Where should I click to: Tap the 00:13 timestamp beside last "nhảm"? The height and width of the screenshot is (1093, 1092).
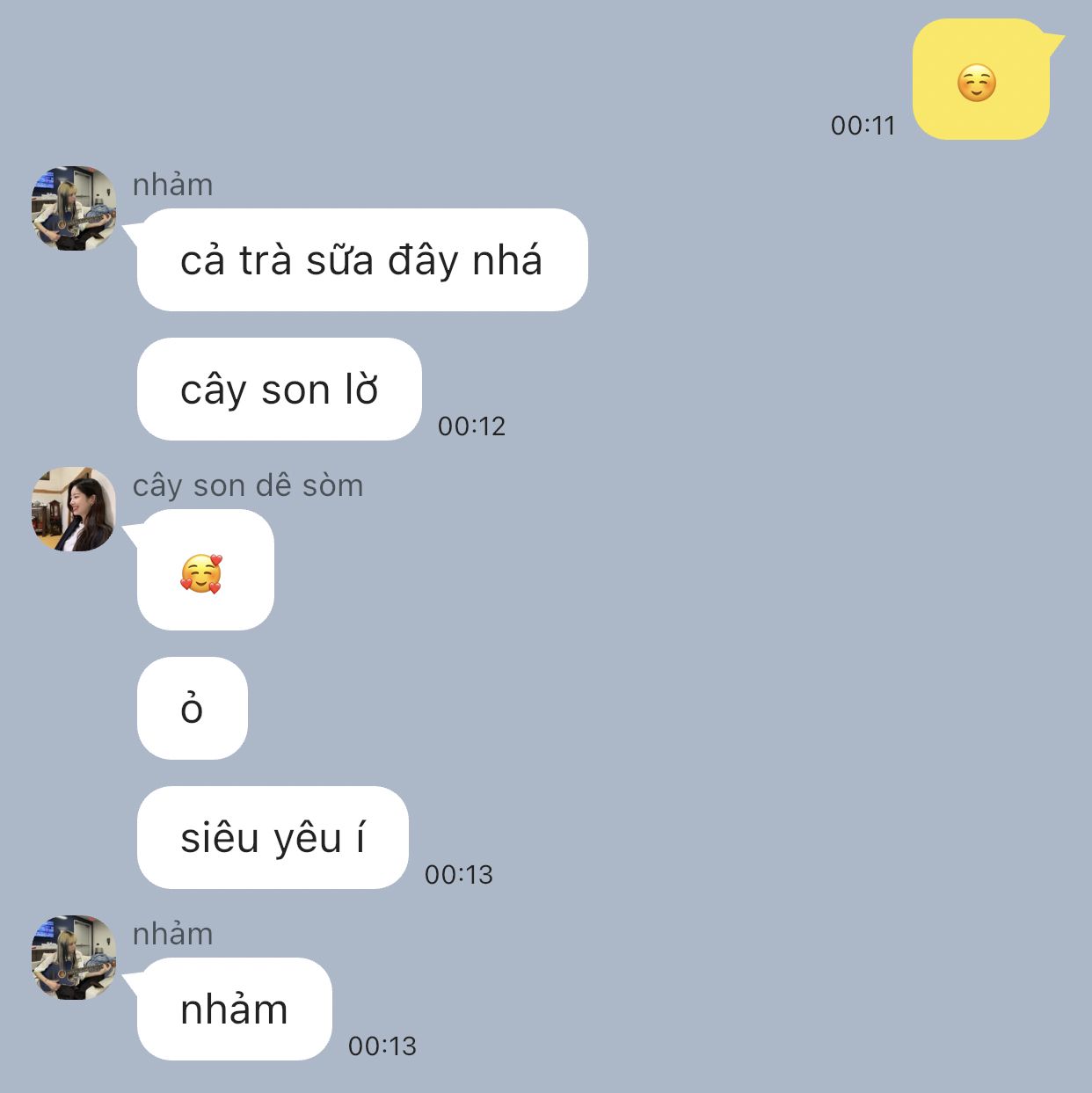(382, 1046)
